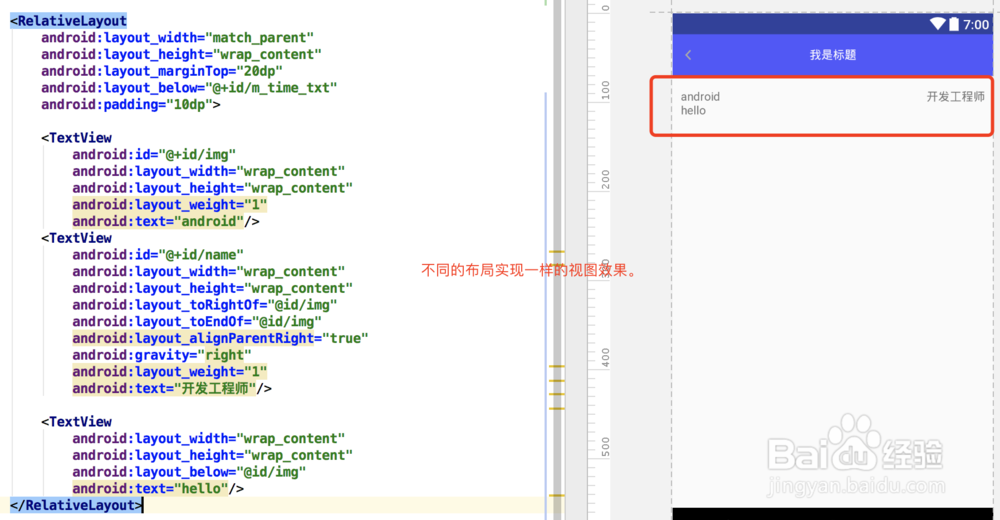Tap the back arrow in preview toolbar

click(688, 55)
